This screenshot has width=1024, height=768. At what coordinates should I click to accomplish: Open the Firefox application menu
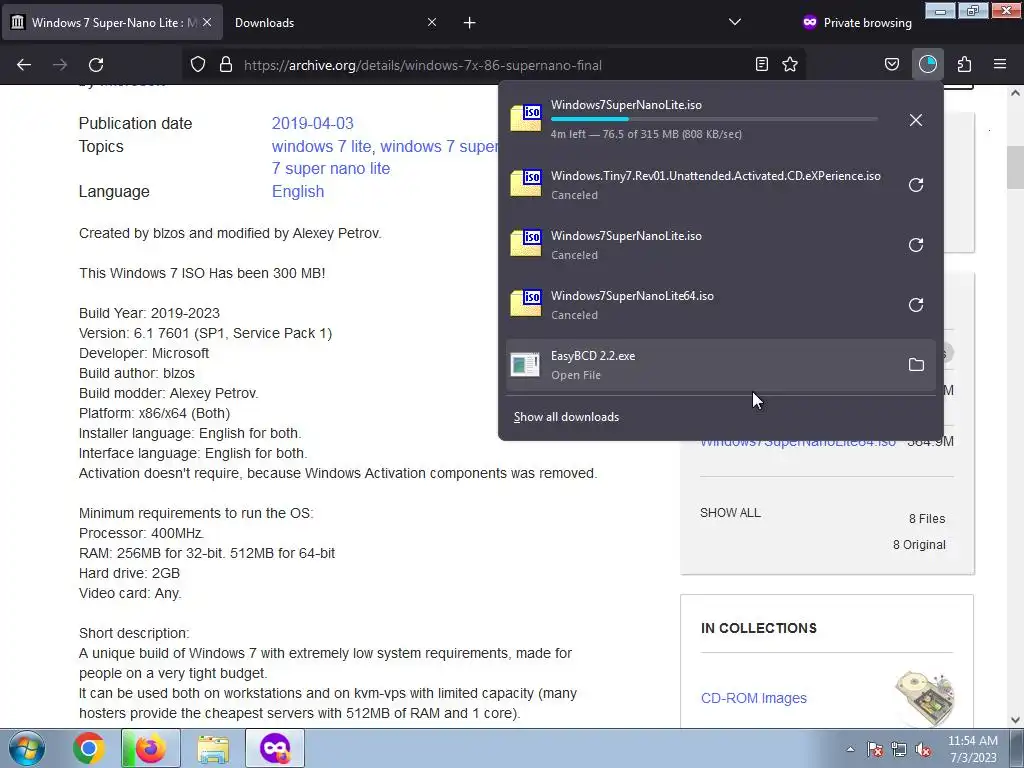1000,65
